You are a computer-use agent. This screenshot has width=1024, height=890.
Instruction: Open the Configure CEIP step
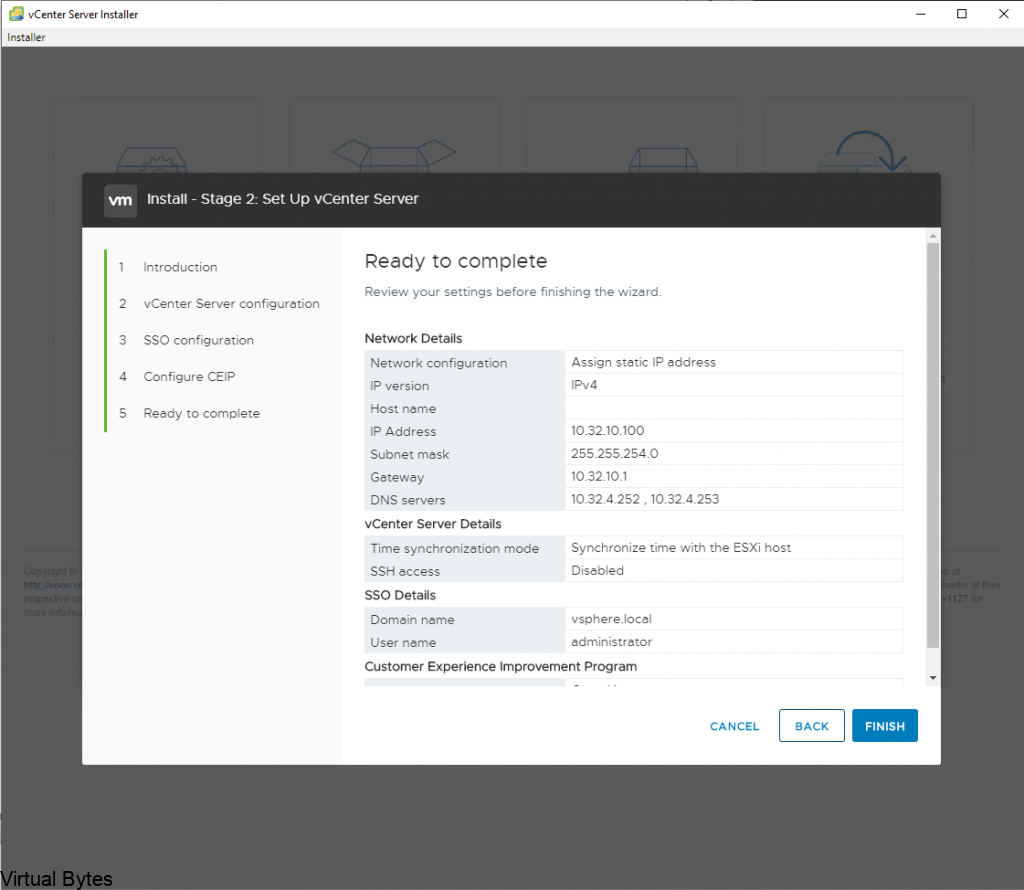[x=189, y=377]
